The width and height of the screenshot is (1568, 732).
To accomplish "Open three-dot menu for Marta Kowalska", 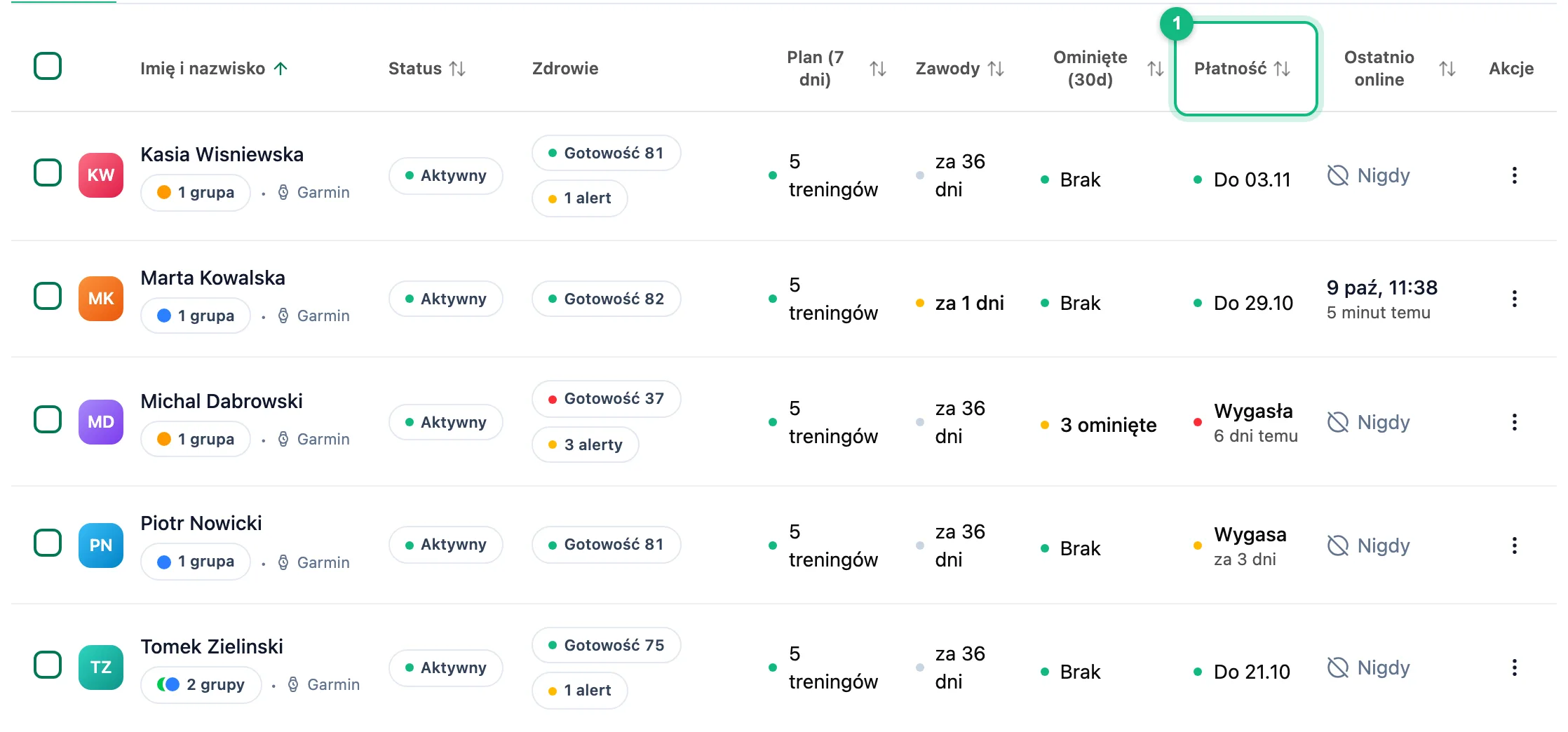I will click(x=1514, y=299).
